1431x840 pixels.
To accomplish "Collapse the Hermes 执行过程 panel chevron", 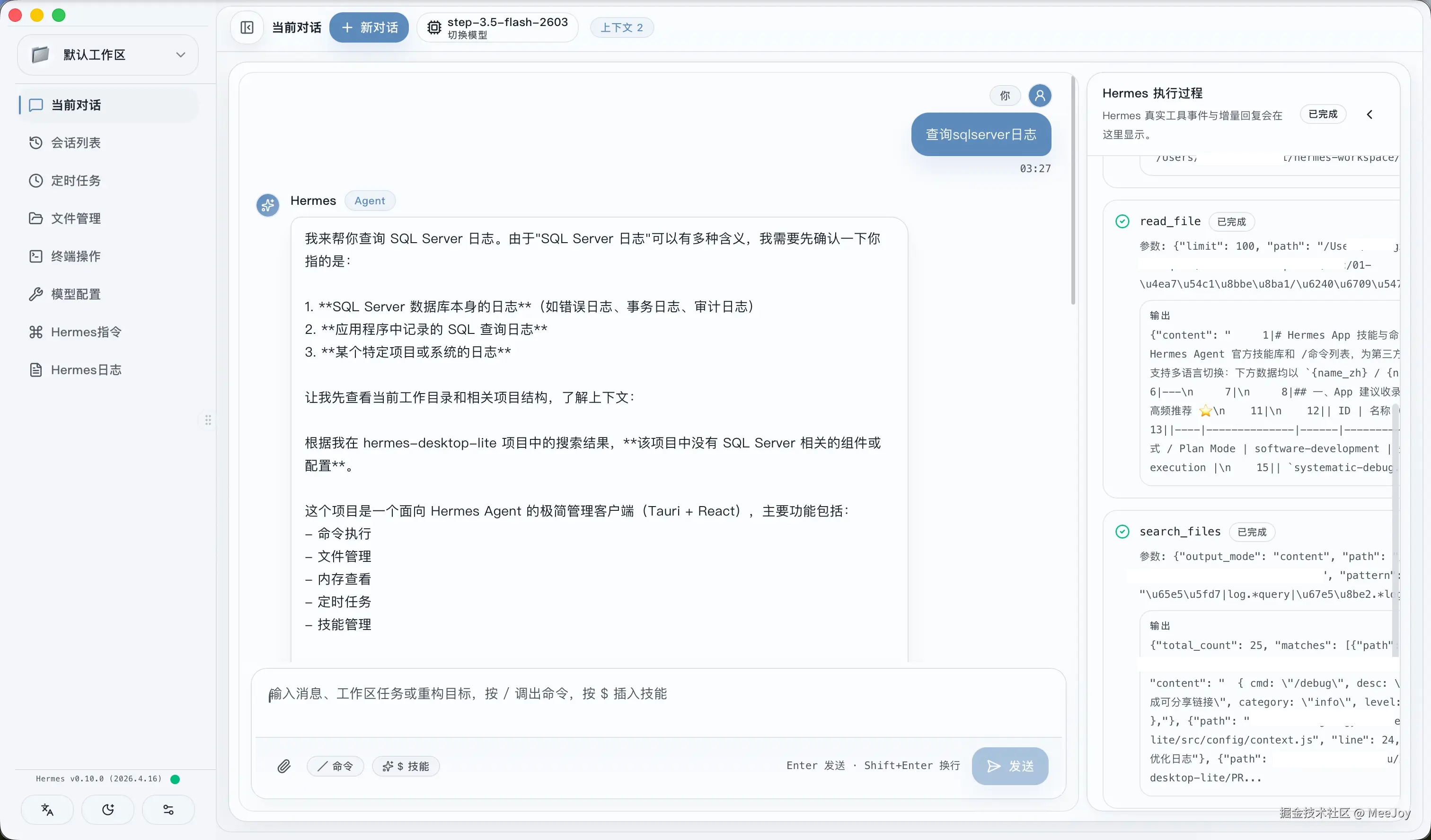I will (x=1369, y=114).
